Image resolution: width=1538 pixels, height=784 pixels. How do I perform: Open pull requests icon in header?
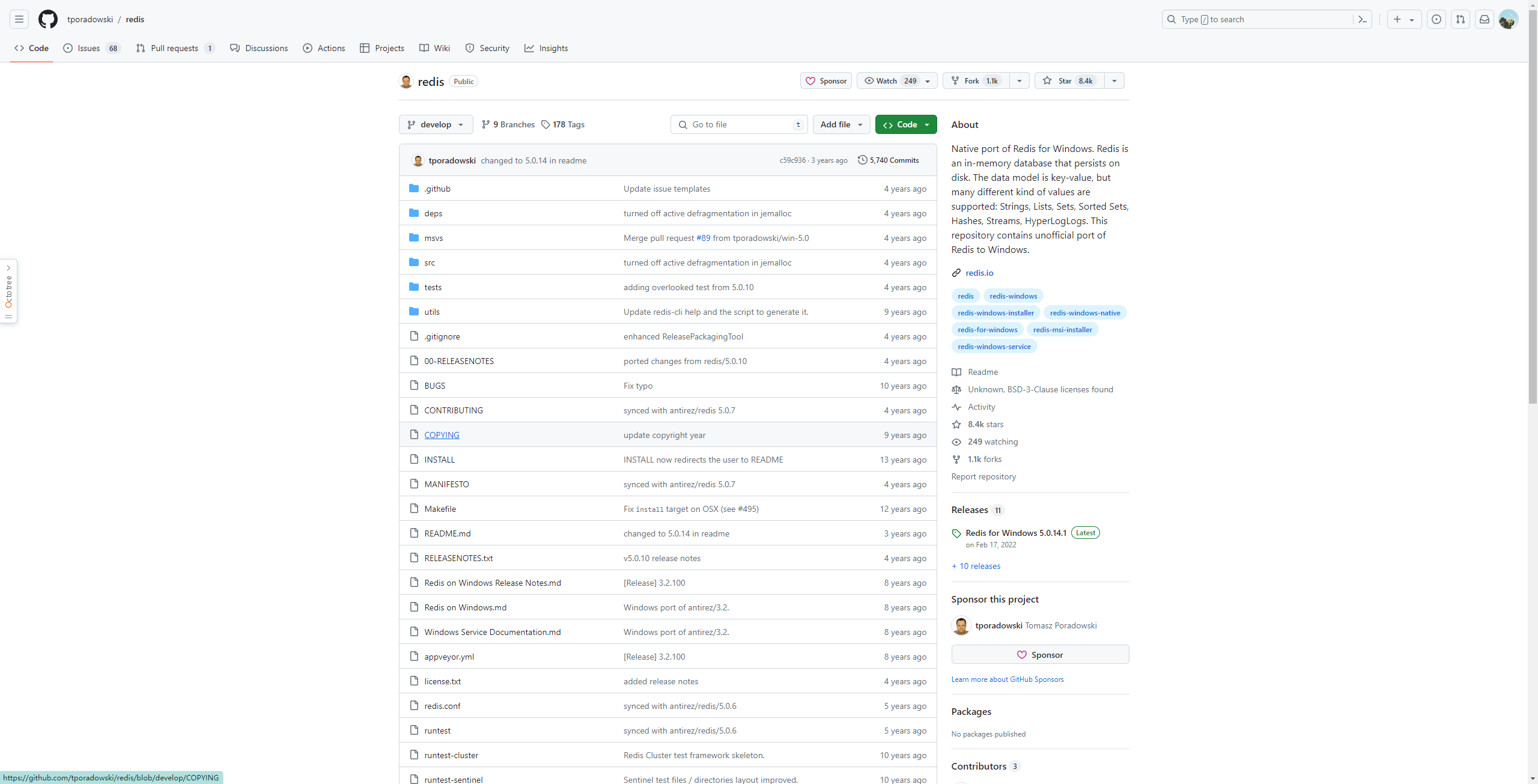tap(1460, 19)
